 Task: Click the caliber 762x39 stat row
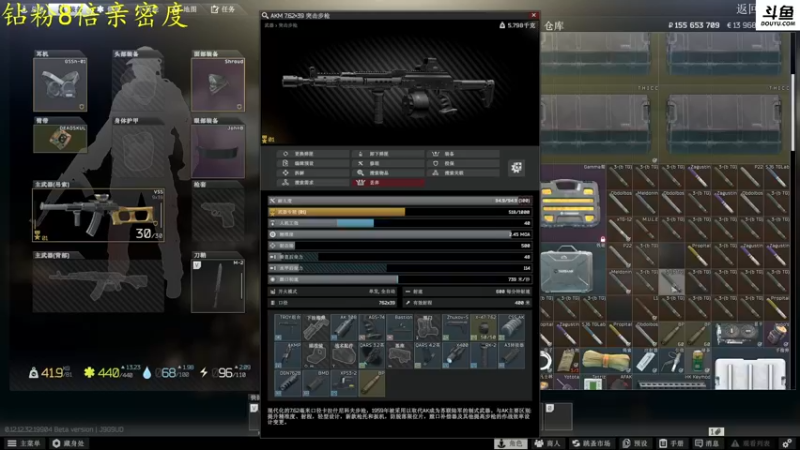pos(334,303)
